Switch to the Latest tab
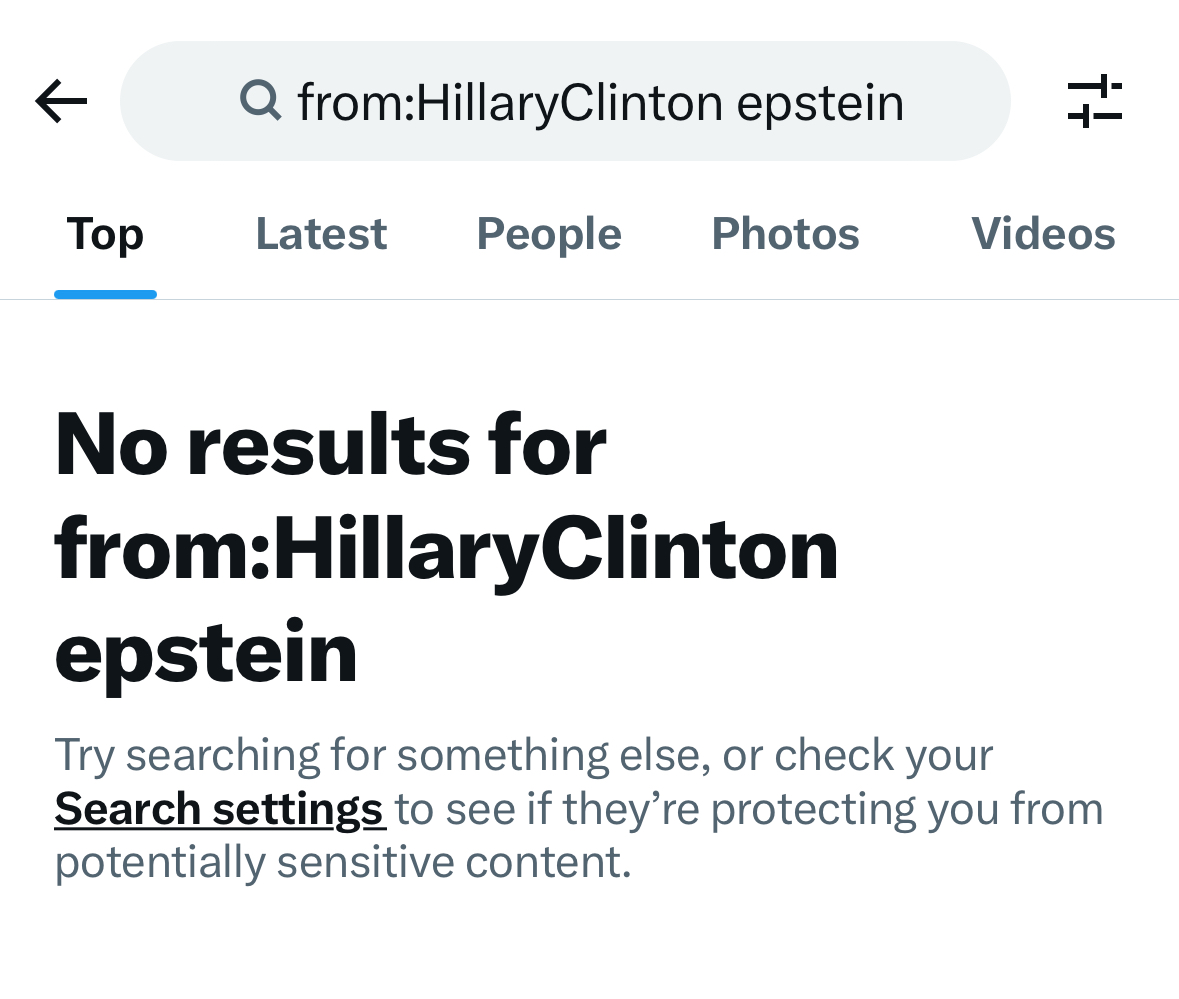This screenshot has height=999, width=1179. tap(321, 234)
